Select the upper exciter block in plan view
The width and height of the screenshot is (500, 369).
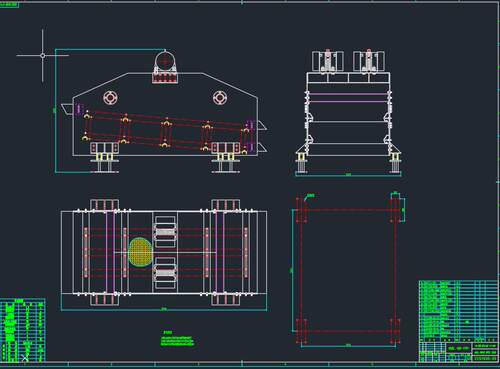[165, 232]
